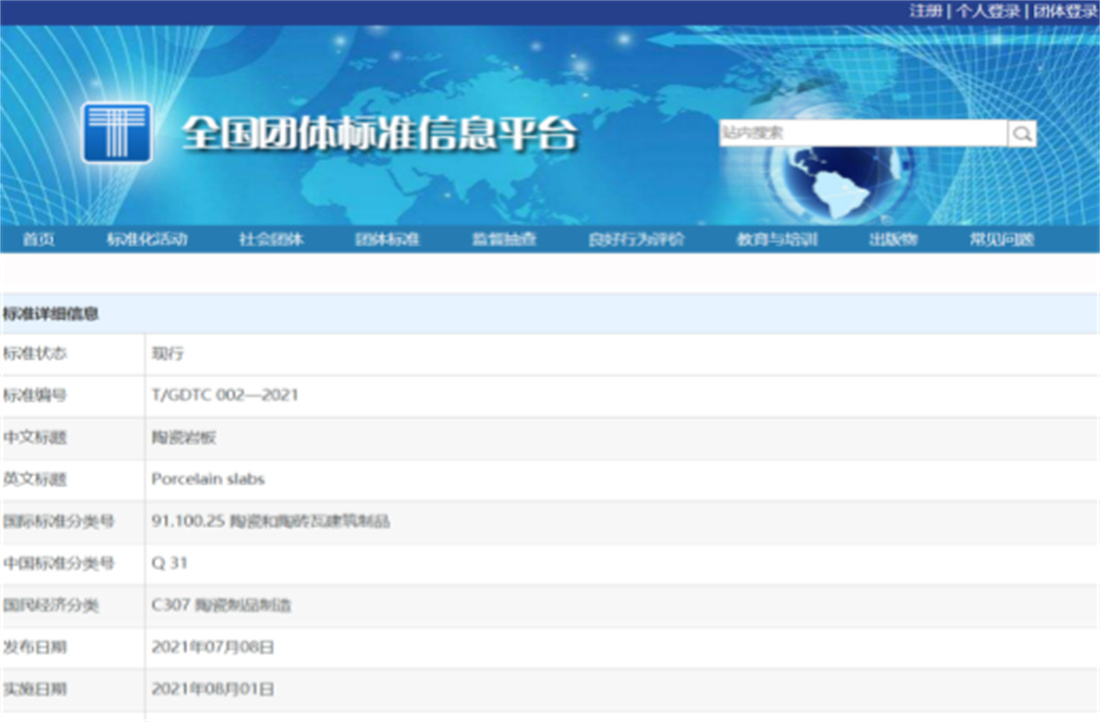Open the 团体登录 login link

[x=1065, y=11]
